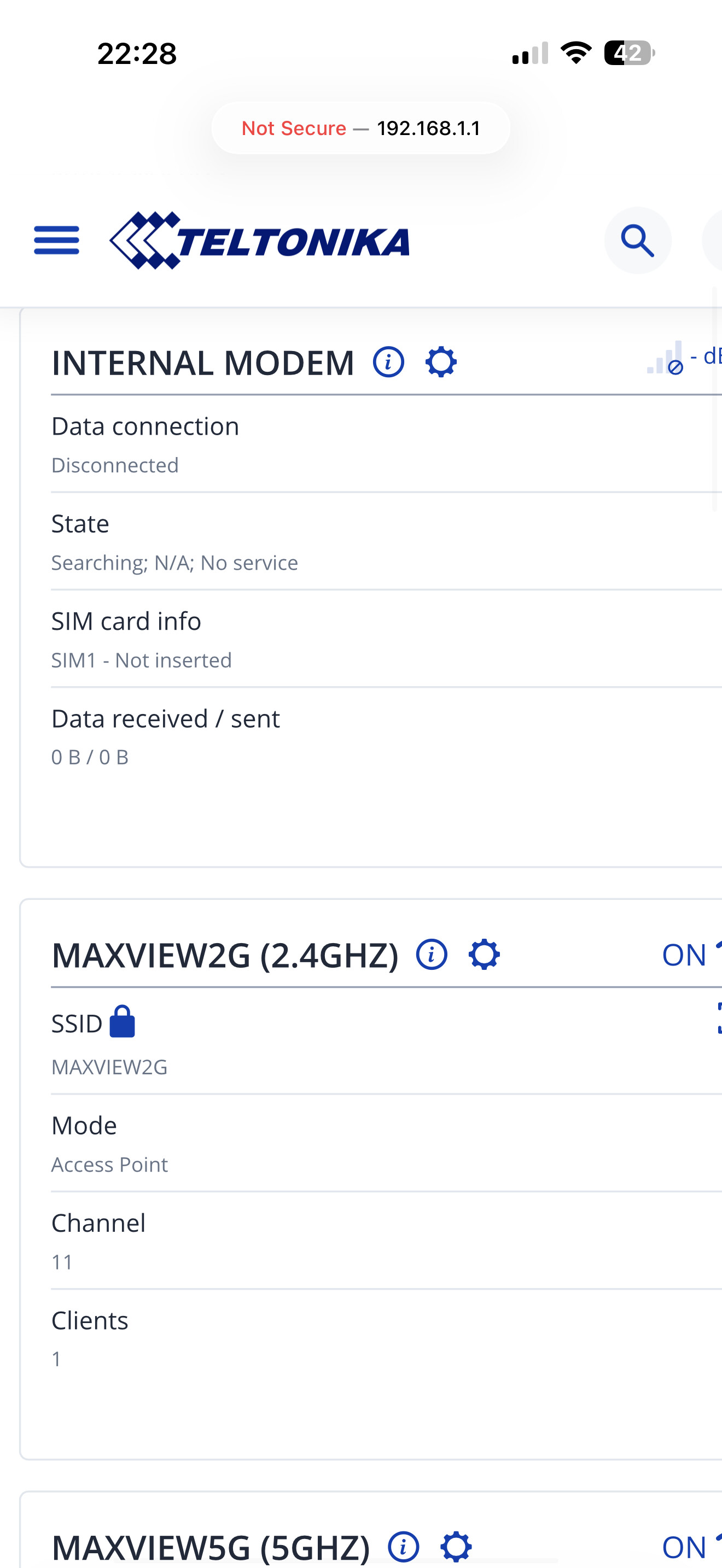Open the hamburger navigation menu
Image resolution: width=722 pixels, height=1568 pixels.
(57, 240)
